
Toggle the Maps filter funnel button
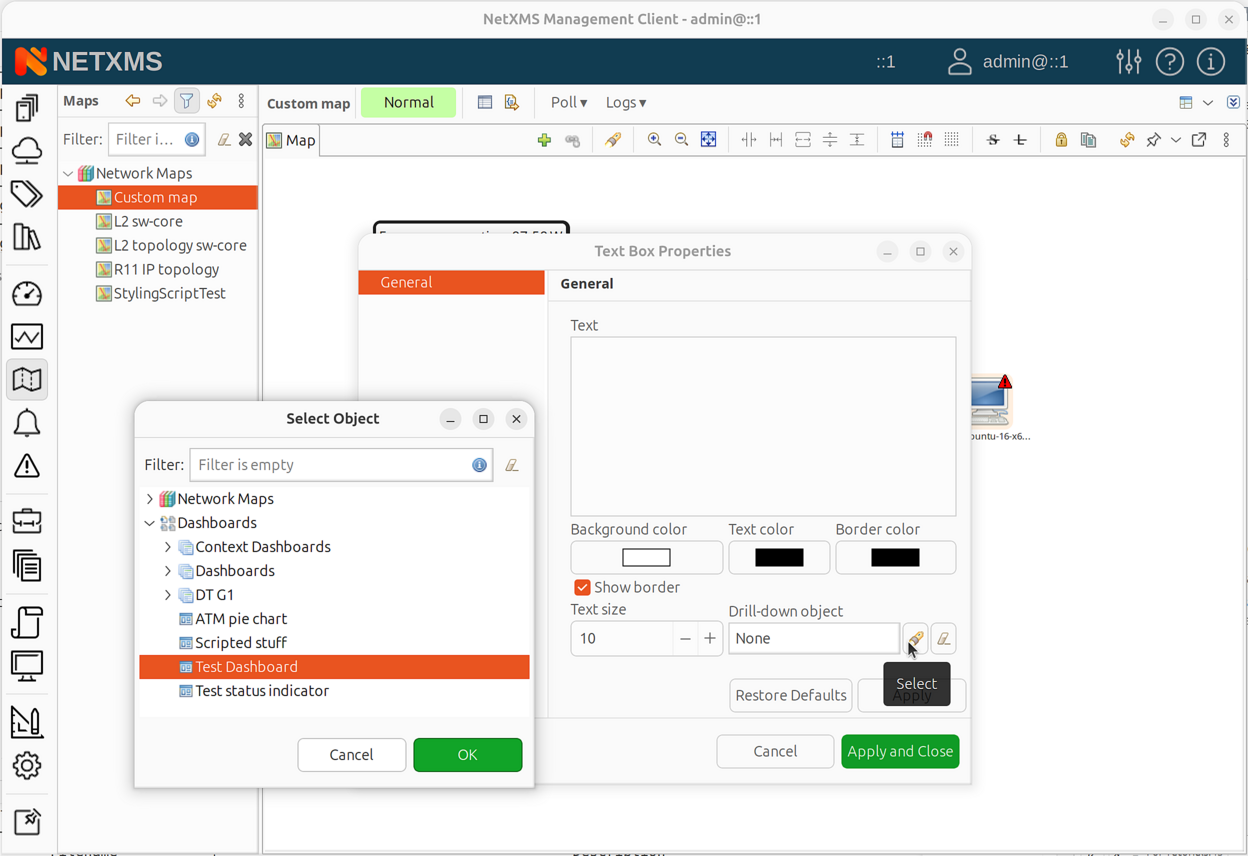pyautogui.click(x=187, y=101)
